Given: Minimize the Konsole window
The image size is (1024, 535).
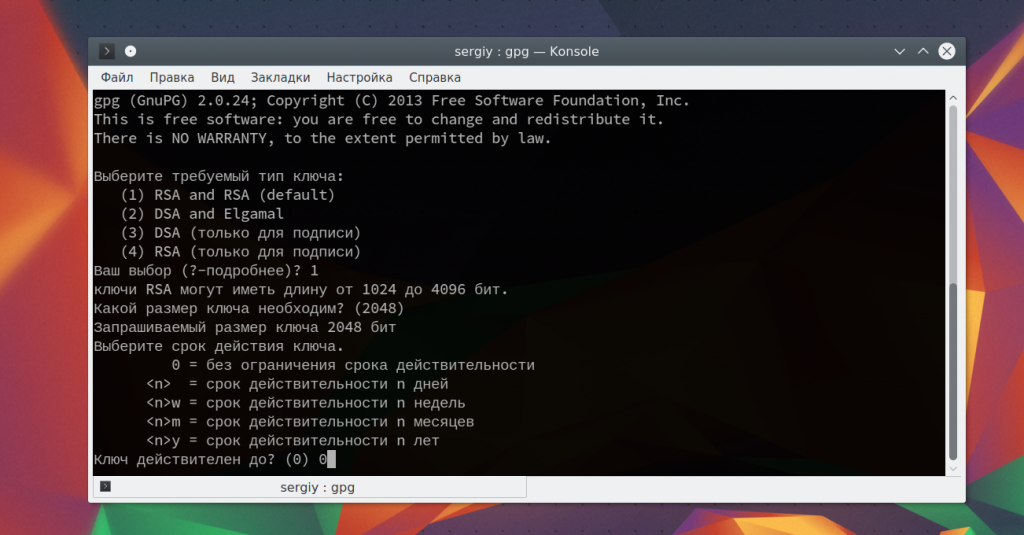Looking at the screenshot, I should (900, 51).
